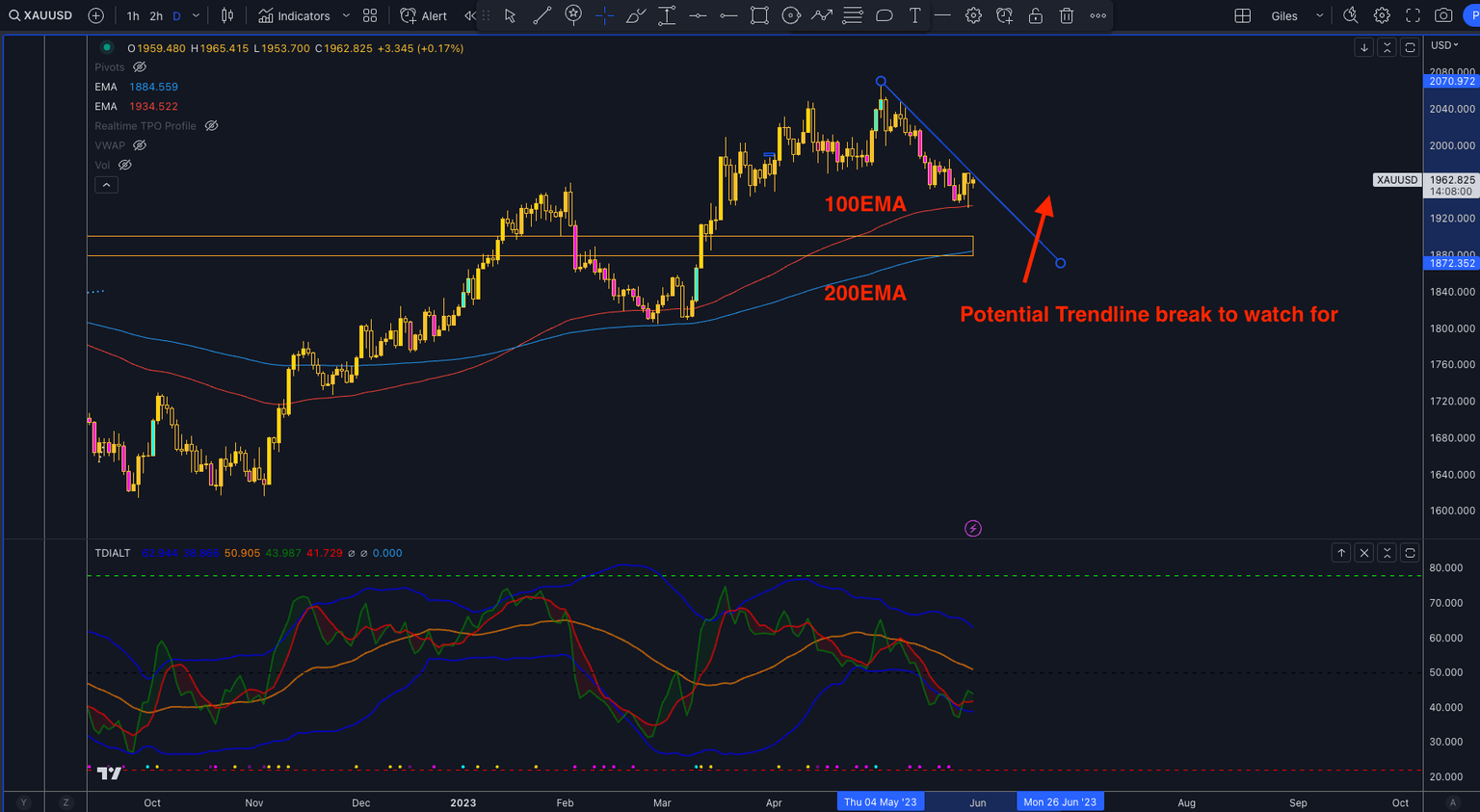1480x812 pixels.
Task: Move the TDIALT pane up
Action: click(x=1341, y=553)
